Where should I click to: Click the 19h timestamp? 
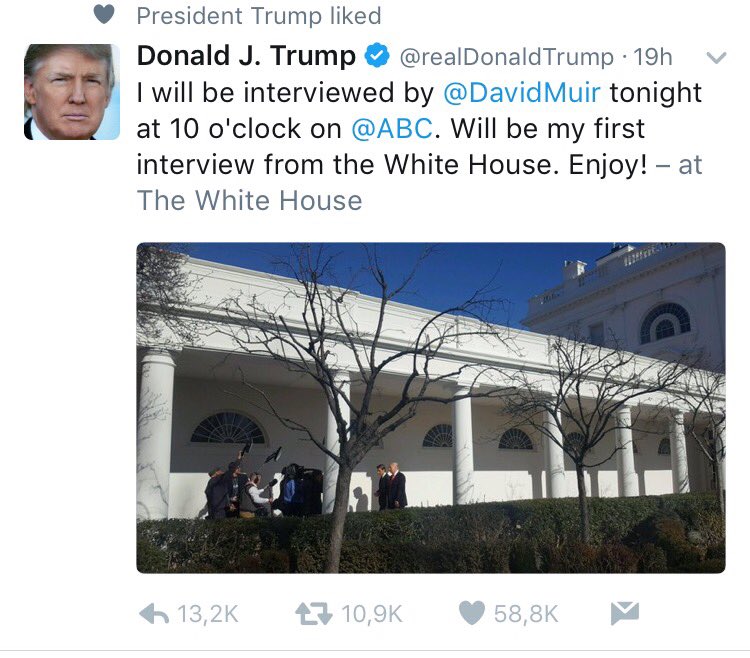tap(652, 57)
